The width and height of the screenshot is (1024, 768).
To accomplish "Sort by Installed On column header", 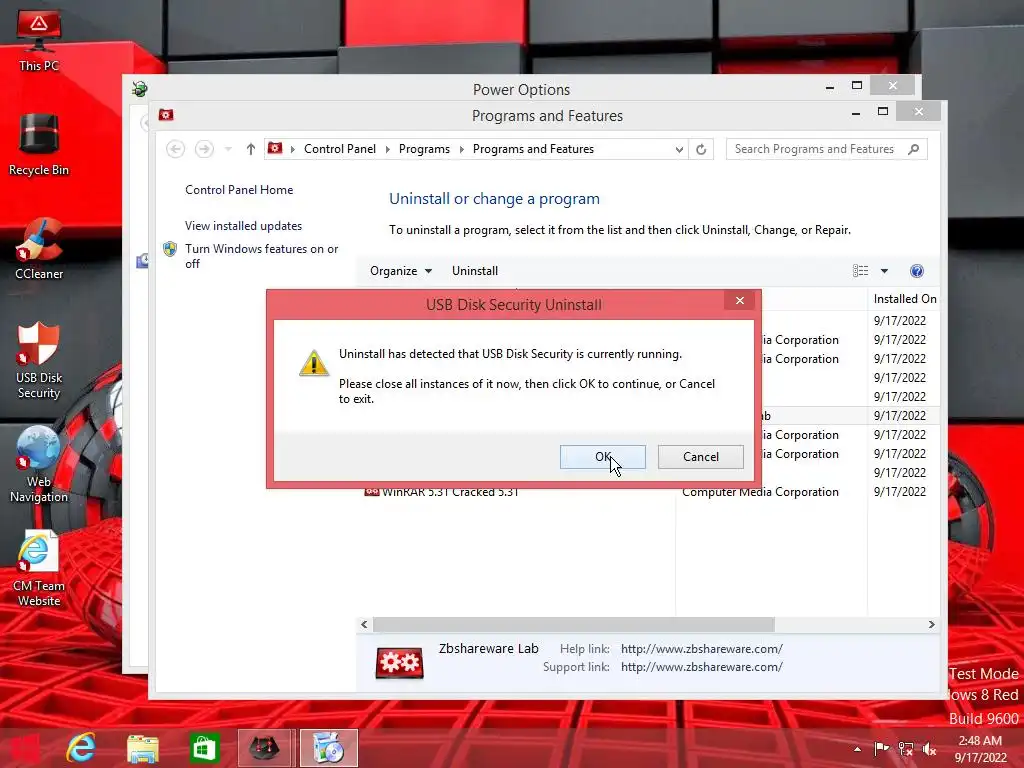I will pyautogui.click(x=904, y=299).
